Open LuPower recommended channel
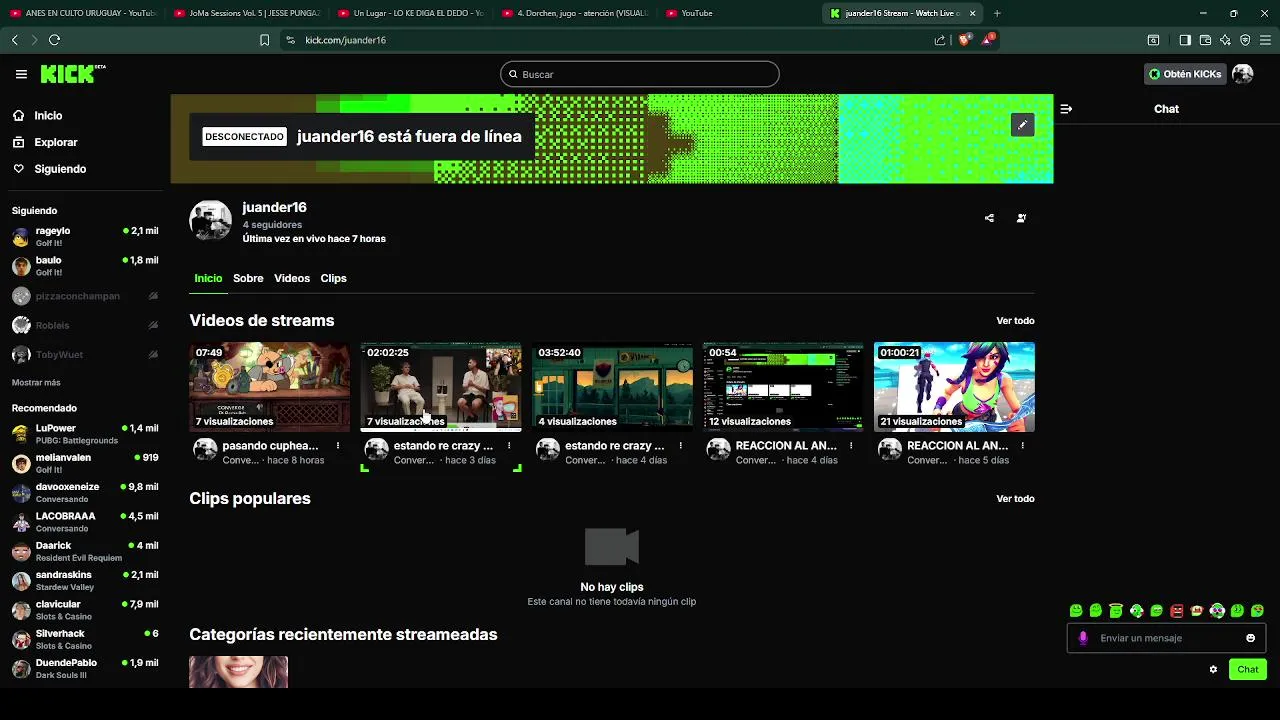Screen dimensions: 1280x720 click(x=85, y=434)
